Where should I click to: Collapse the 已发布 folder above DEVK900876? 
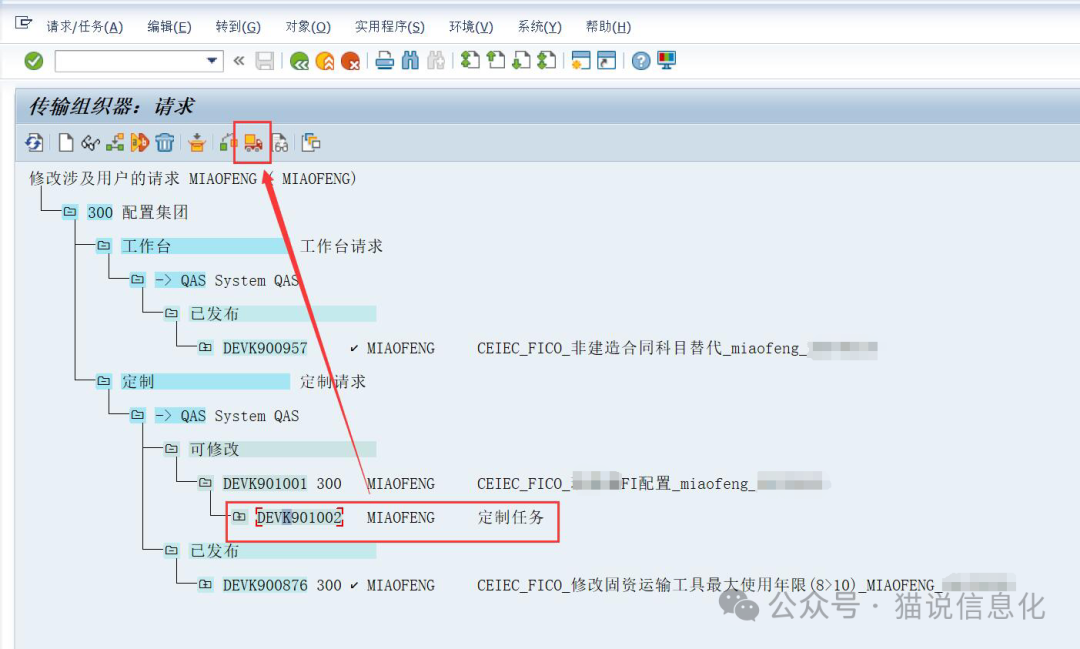(x=172, y=550)
